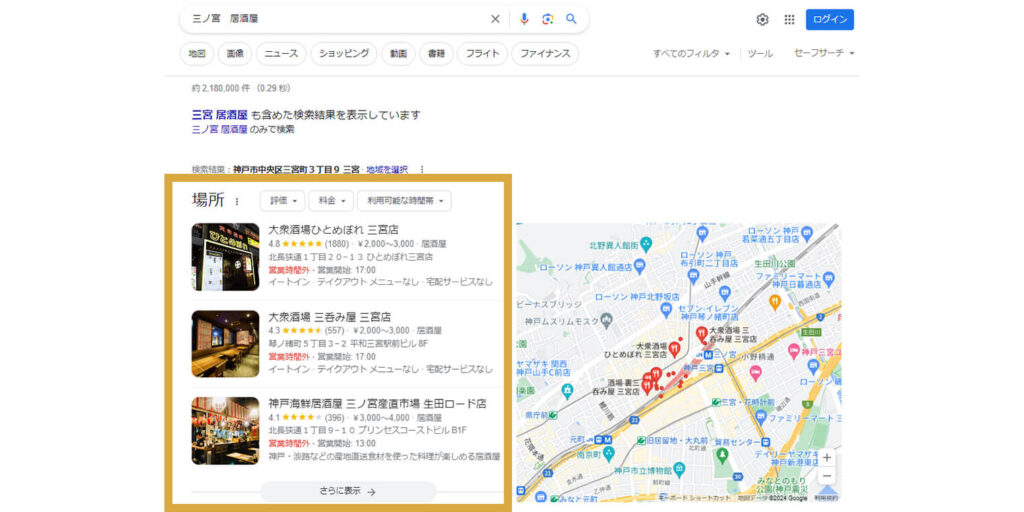The width and height of the screenshot is (1024, 512).
Task: Open the セーフサーチ dropdown
Action: [824, 53]
